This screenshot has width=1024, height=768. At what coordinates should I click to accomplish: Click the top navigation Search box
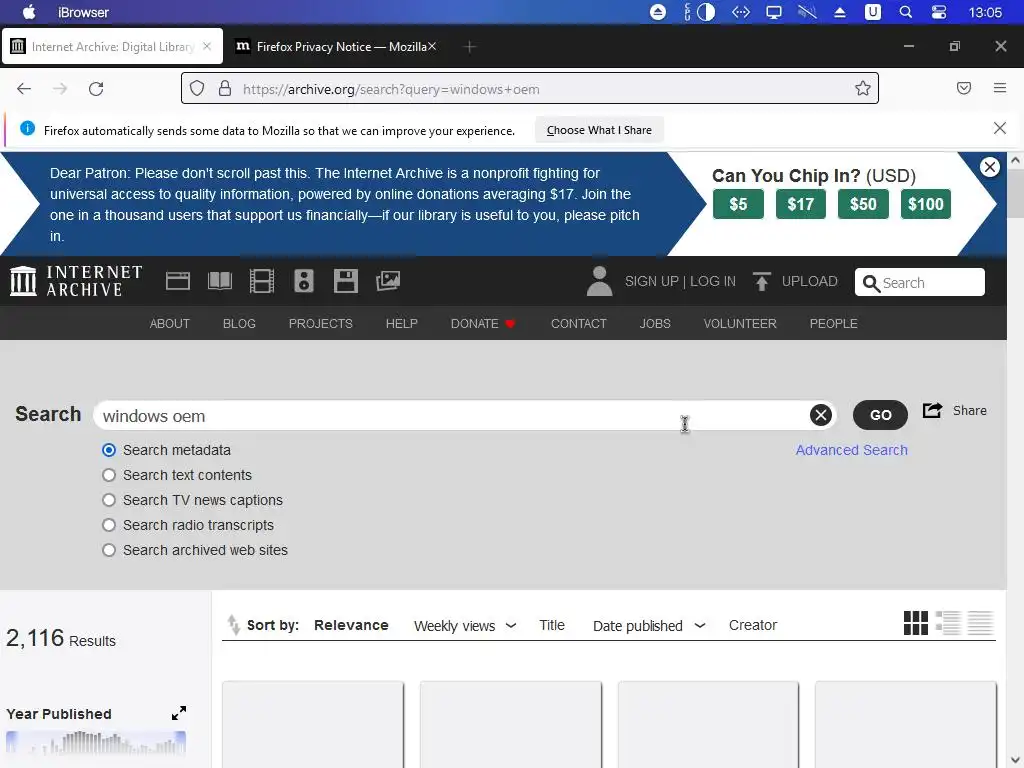pos(920,282)
